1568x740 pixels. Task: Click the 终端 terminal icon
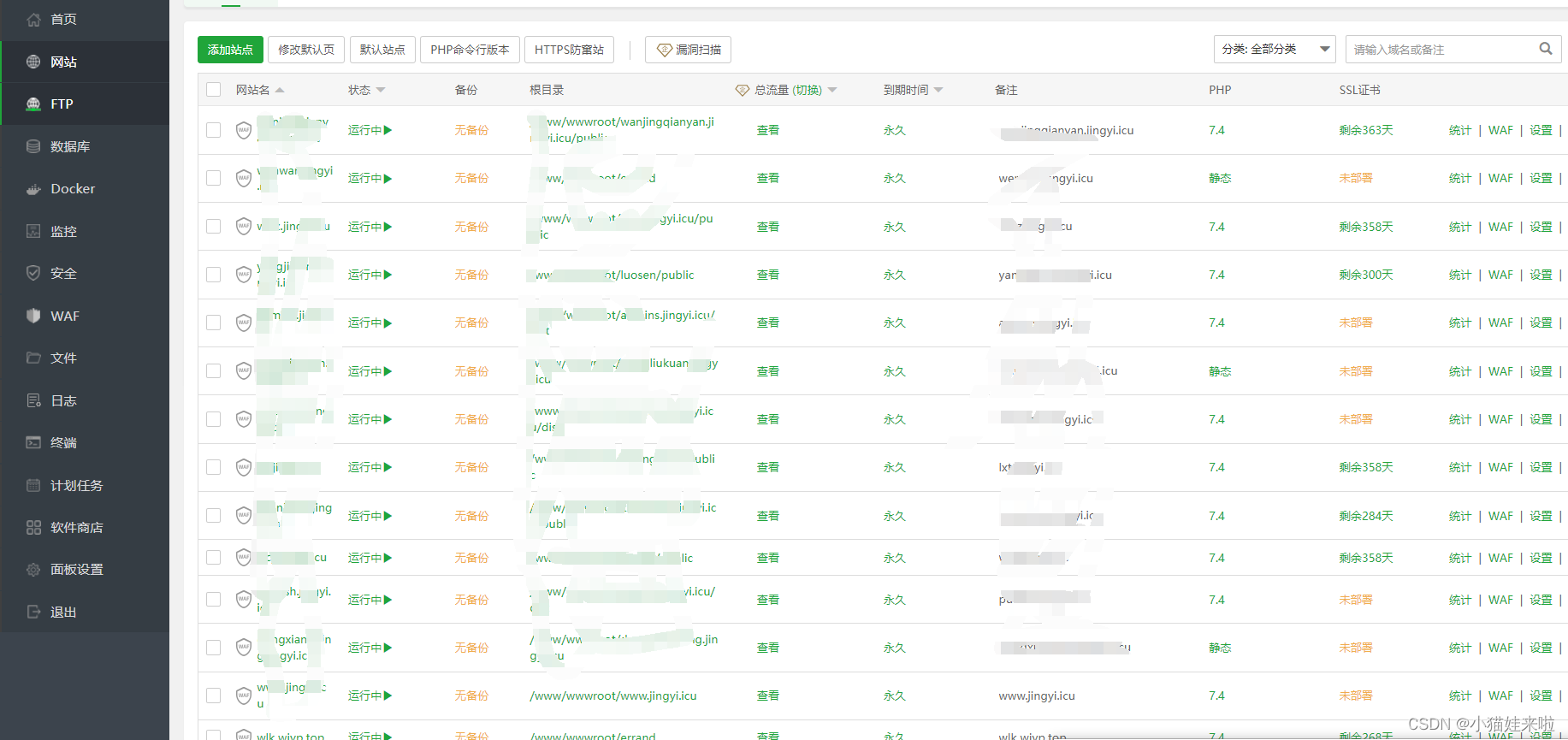33,442
